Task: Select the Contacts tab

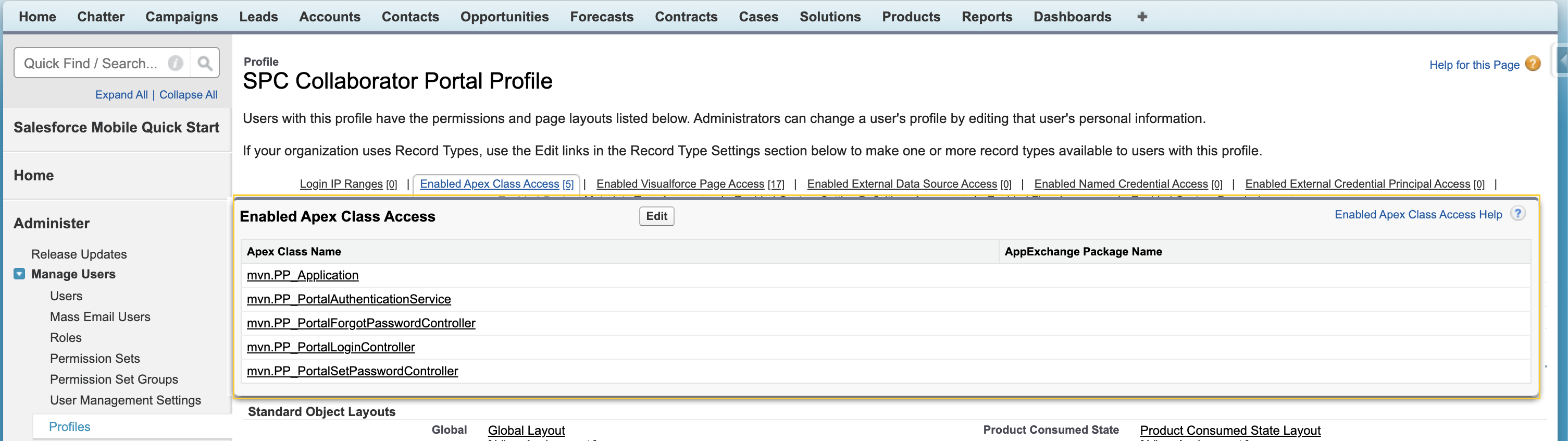Action: (x=410, y=17)
